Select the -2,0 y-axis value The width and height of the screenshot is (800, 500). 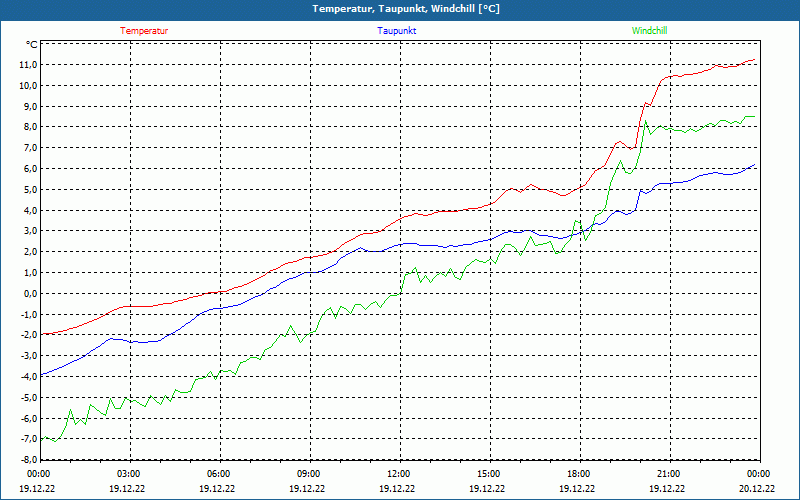[x=28, y=335]
